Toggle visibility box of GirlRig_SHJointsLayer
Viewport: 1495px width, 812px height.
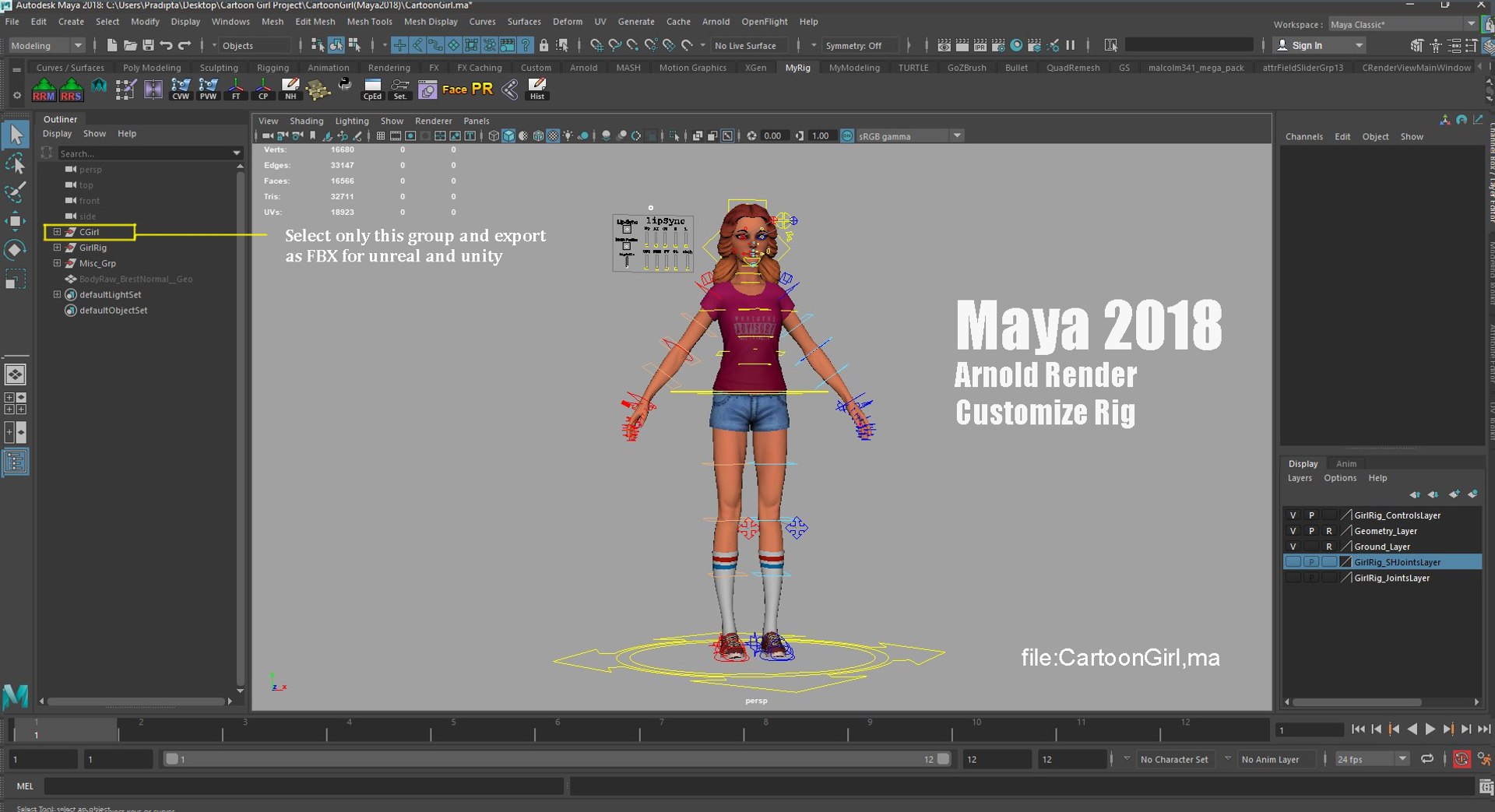point(1293,562)
